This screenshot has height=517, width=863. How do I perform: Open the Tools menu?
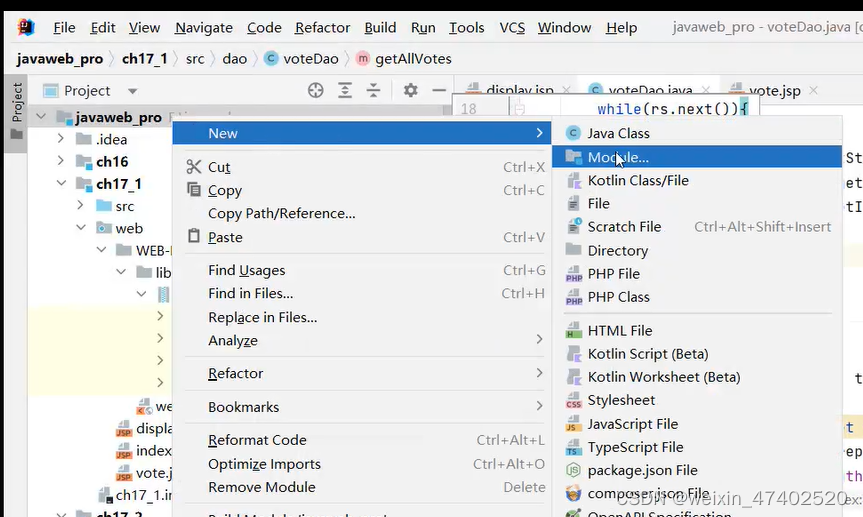466,28
